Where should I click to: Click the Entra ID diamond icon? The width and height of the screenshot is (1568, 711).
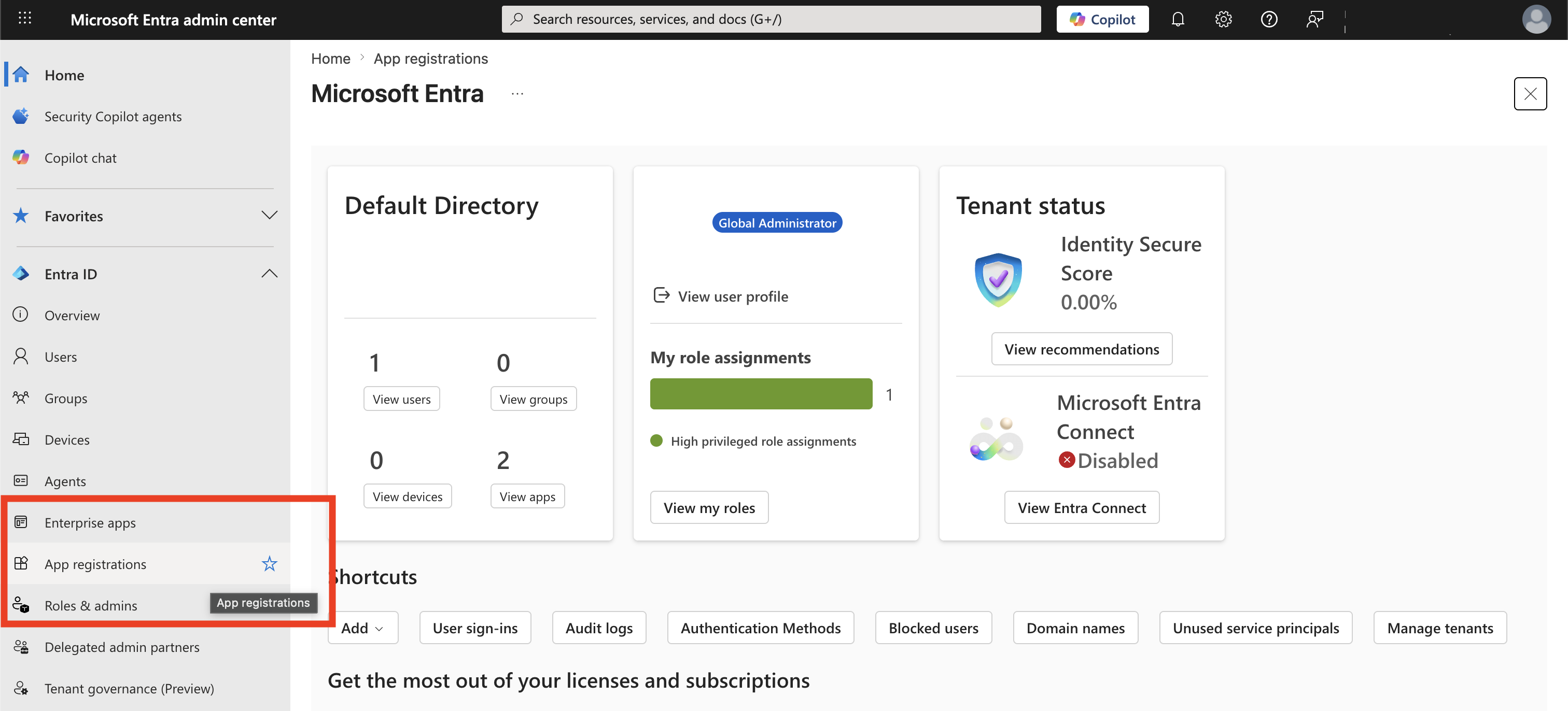pos(21,274)
